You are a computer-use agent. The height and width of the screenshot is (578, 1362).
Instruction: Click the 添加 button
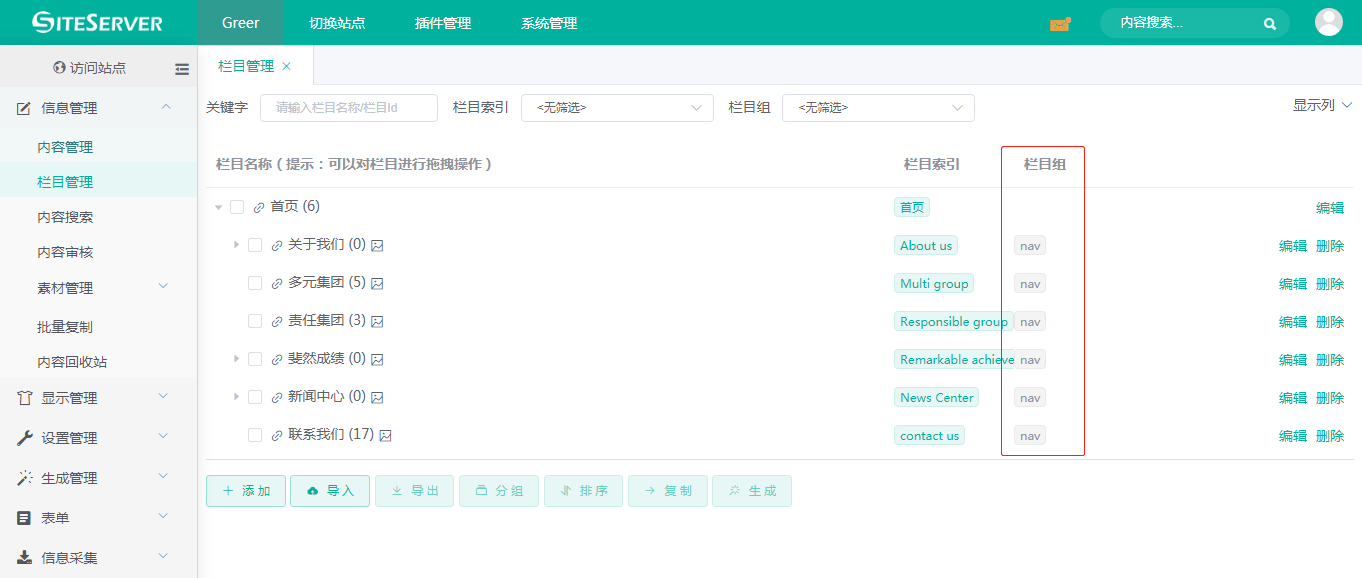246,491
